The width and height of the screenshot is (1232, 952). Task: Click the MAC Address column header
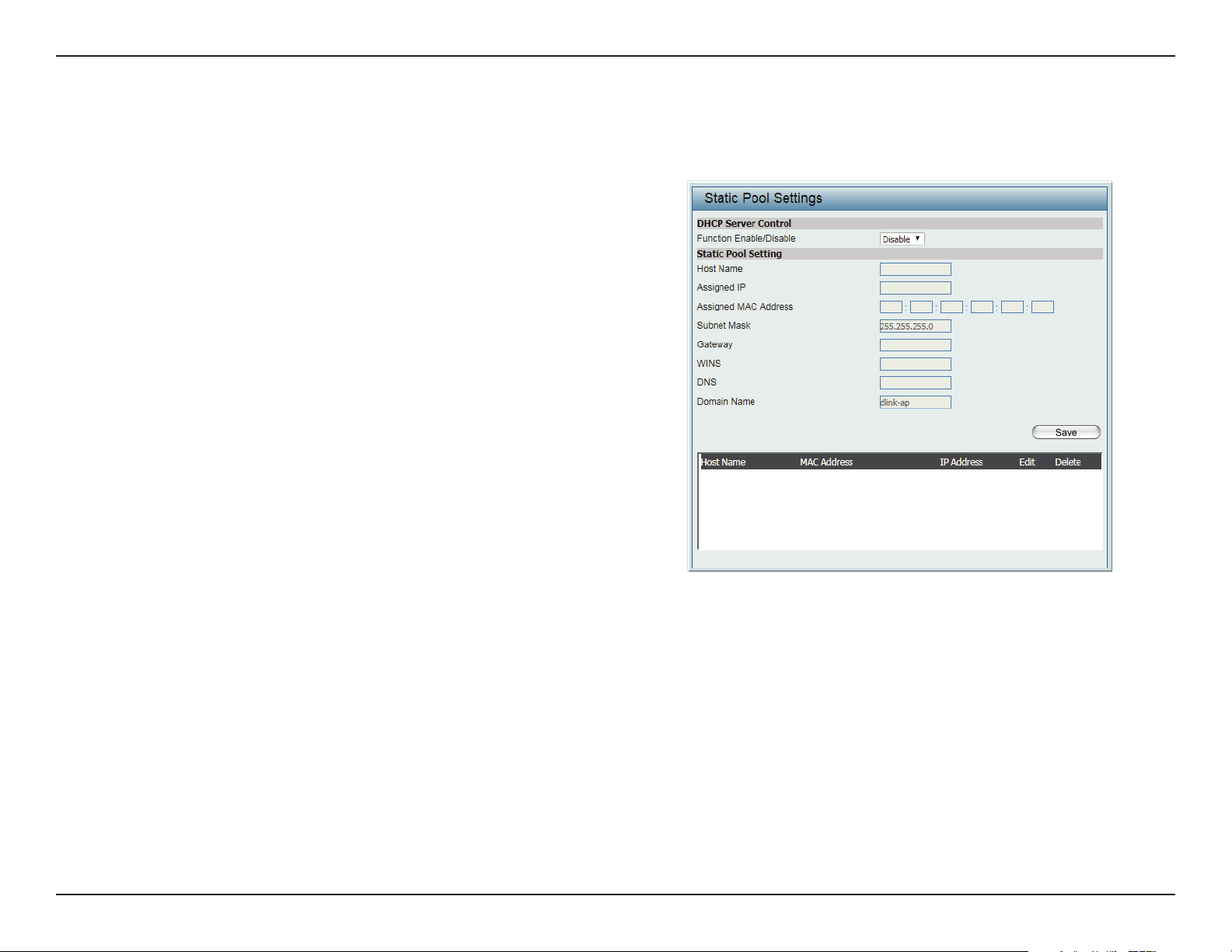[826, 462]
